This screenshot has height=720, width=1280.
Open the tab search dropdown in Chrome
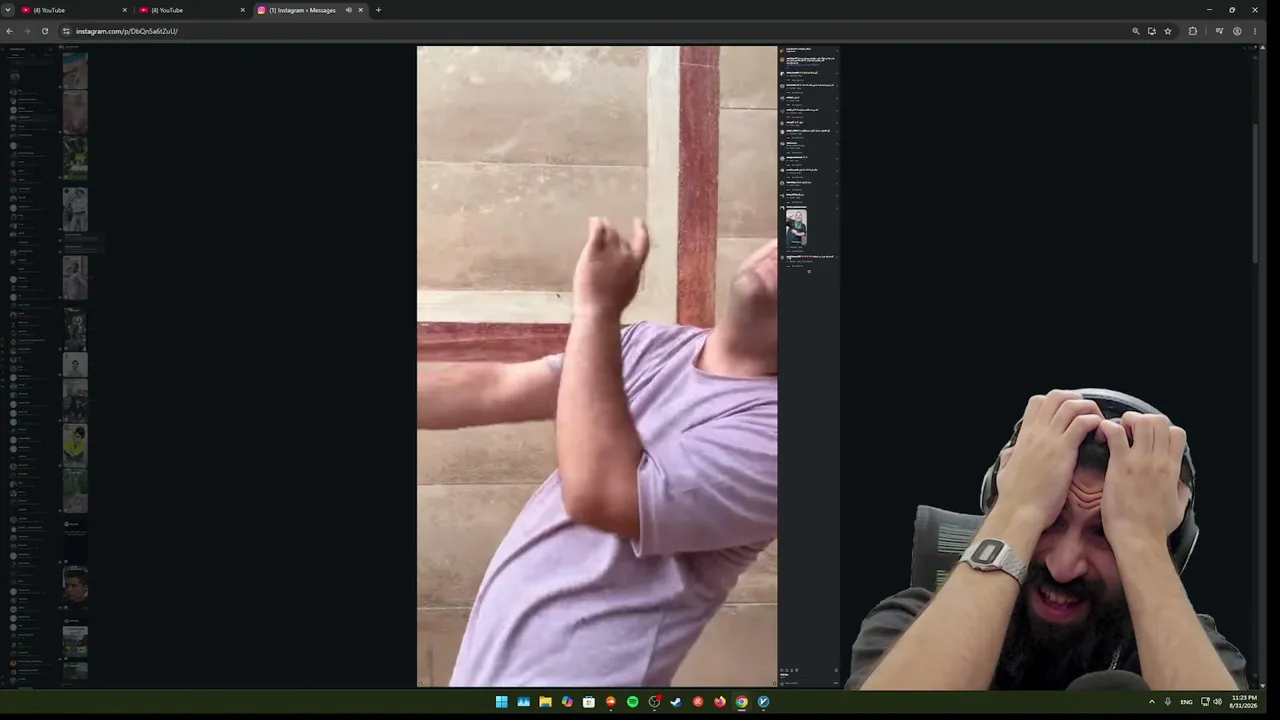click(7, 10)
